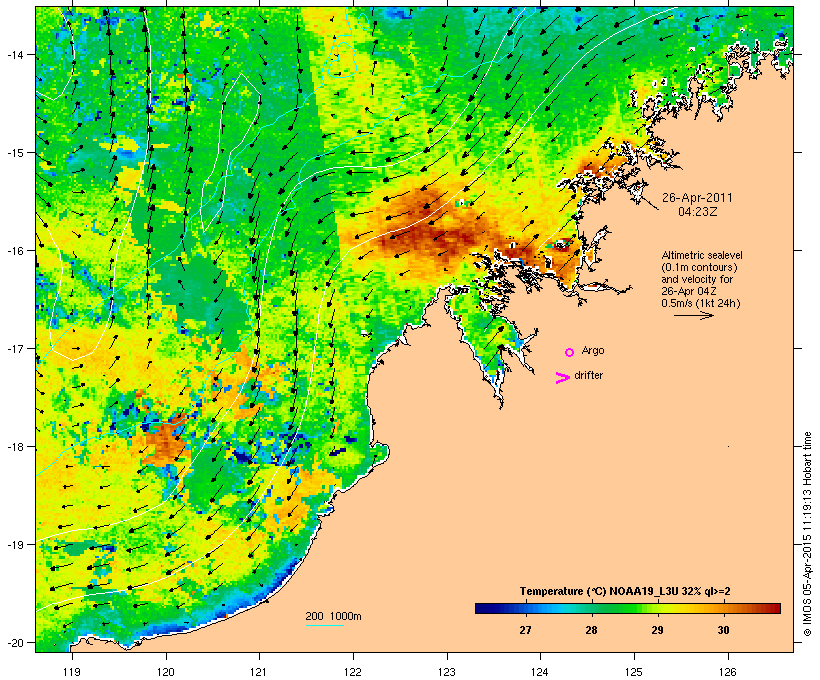The image size is (820, 680).
Task: Click latitude axis label -20
Action: pyautogui.click(x=14, y=643)
